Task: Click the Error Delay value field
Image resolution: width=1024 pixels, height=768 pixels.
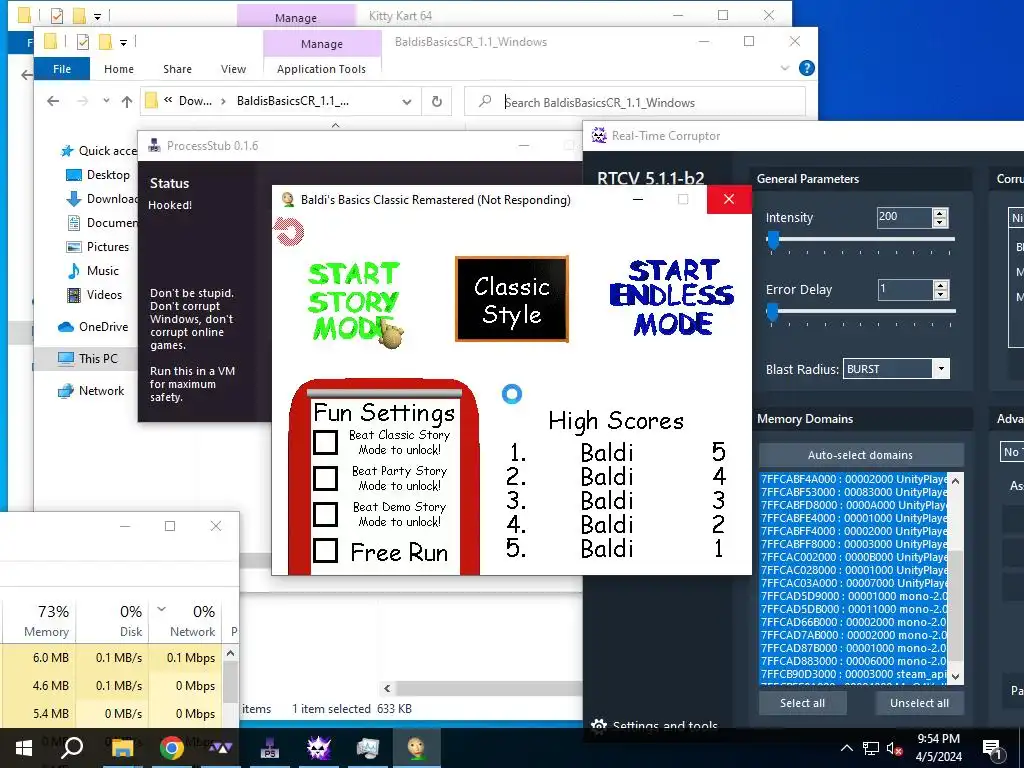Action: [x=904, y=289]
